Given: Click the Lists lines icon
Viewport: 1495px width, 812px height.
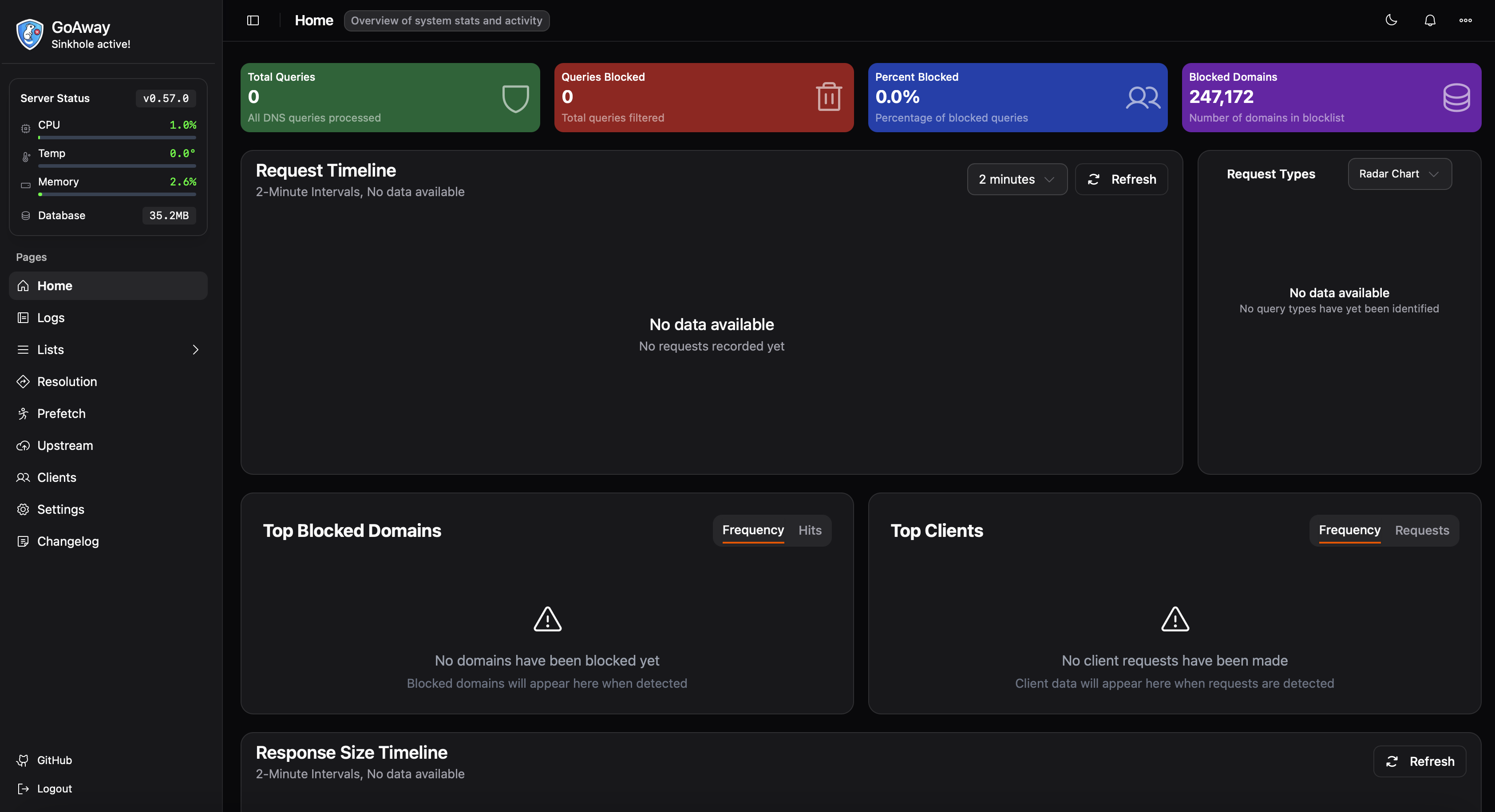Looking at the screenshot, I should [23, 350].
